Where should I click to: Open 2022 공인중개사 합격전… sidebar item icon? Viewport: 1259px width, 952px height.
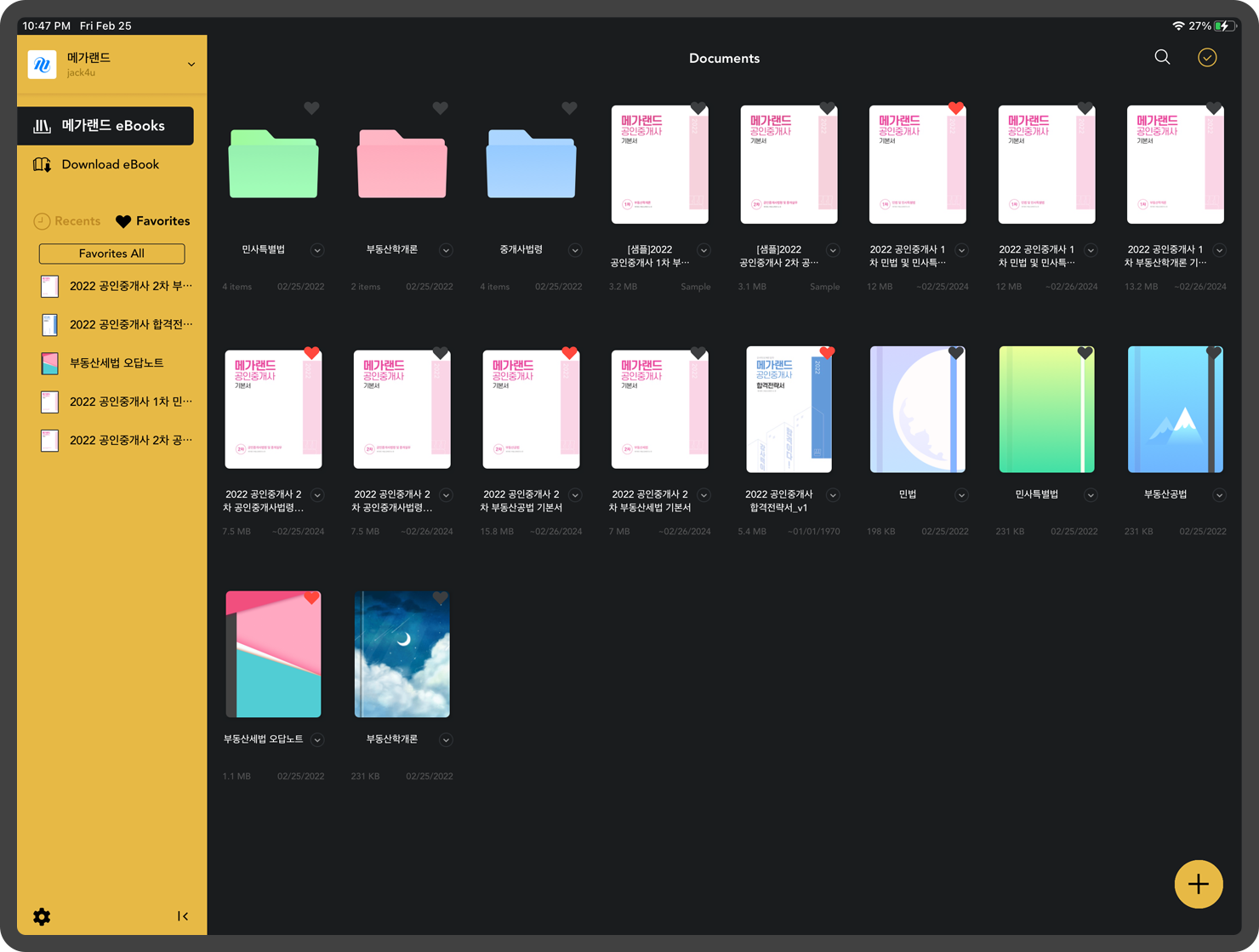coord(50,324)
